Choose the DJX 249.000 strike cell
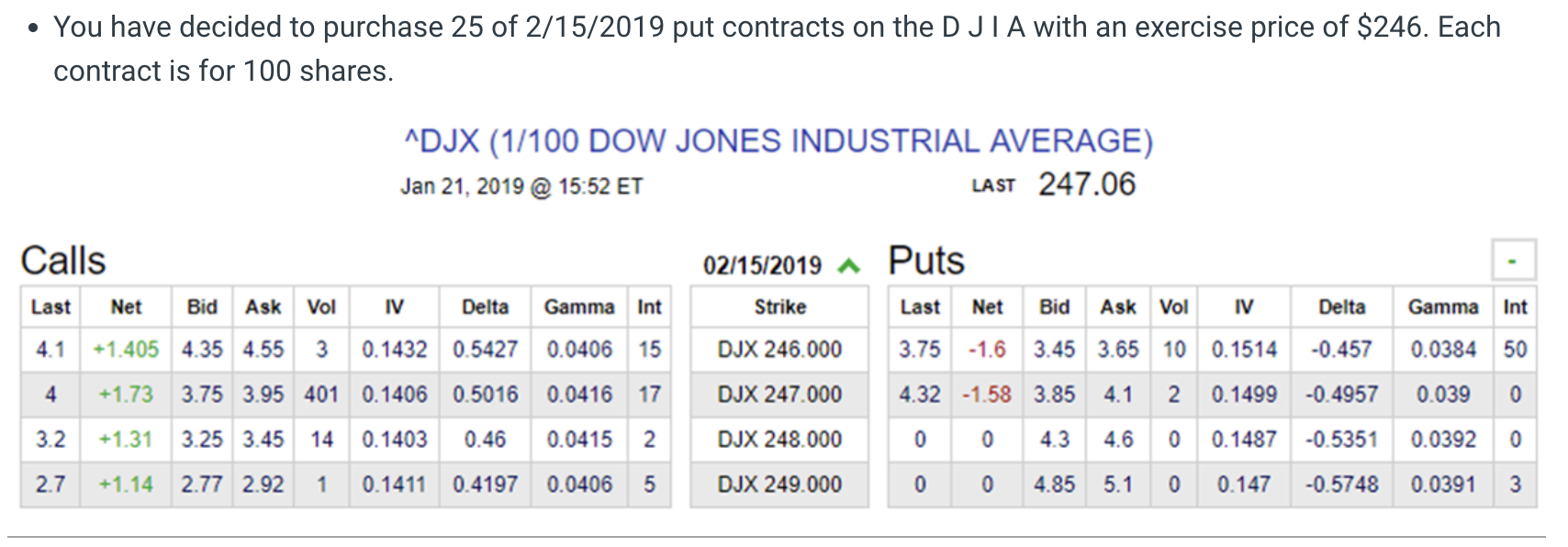 point(779,485)
